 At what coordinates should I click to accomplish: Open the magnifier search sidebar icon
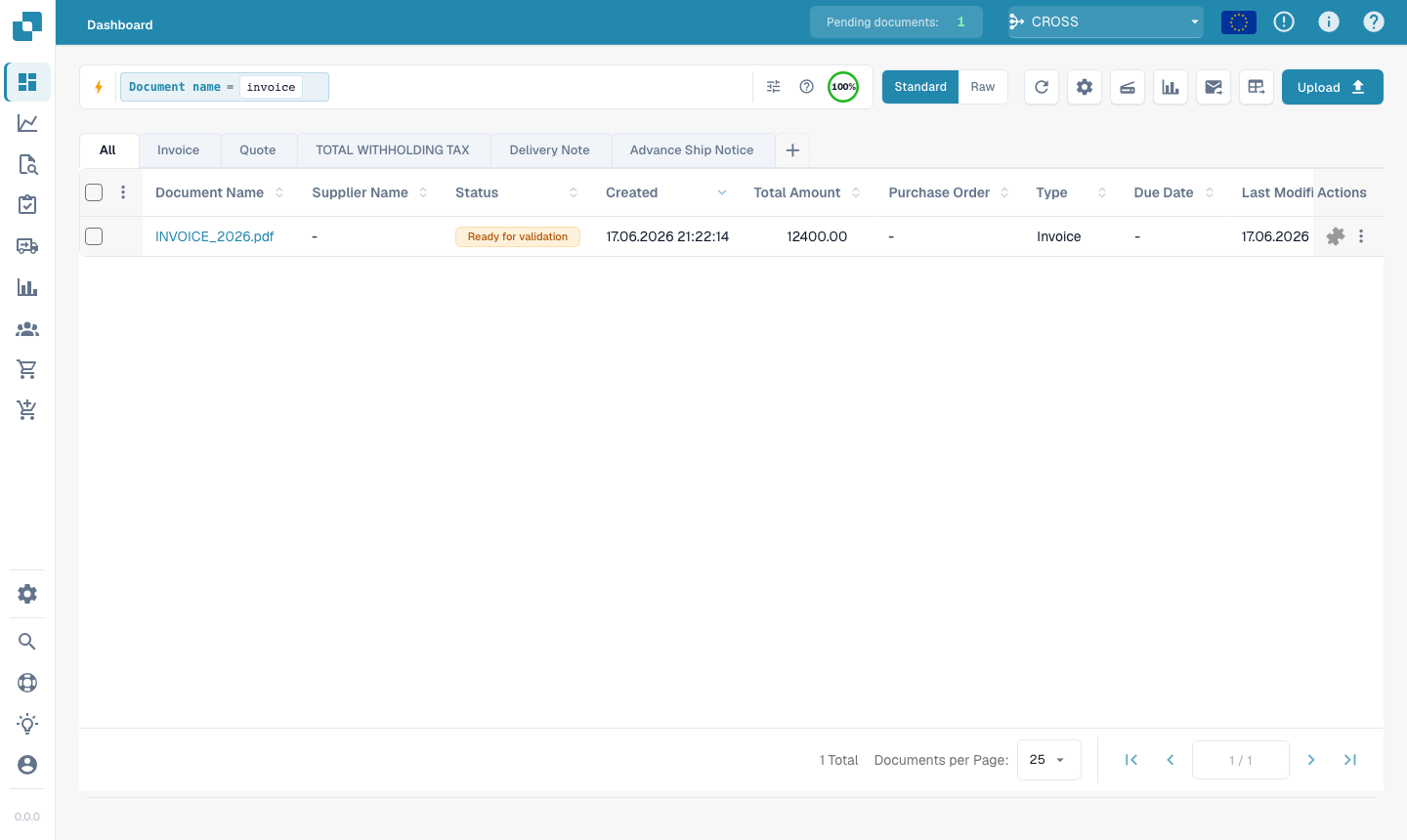27,642
